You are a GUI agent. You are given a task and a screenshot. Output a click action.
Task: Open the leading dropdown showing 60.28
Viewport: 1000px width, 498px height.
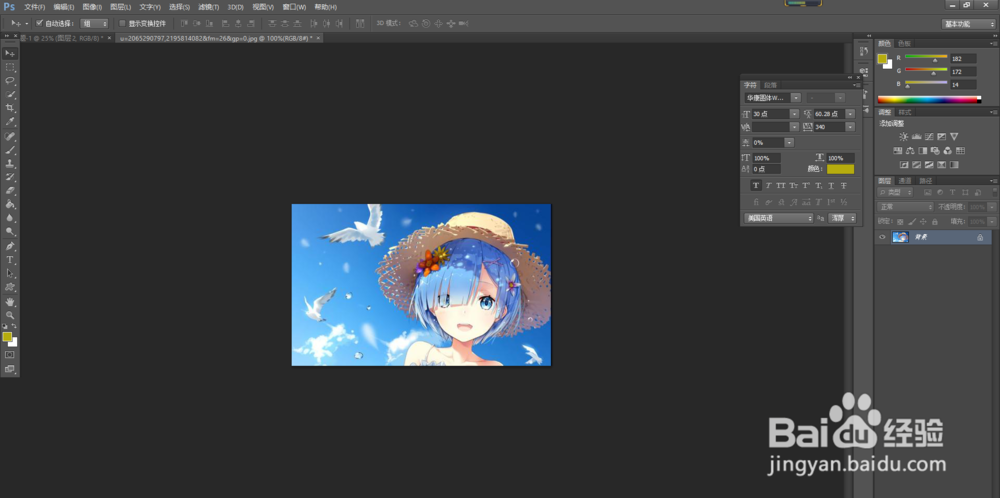tap(849, 114)
